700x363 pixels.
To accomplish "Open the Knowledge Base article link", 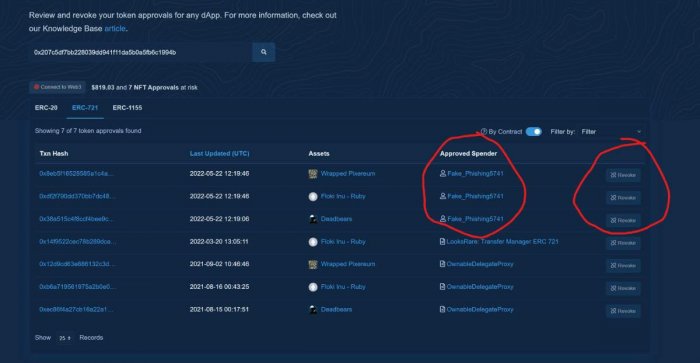I will 115,28.
